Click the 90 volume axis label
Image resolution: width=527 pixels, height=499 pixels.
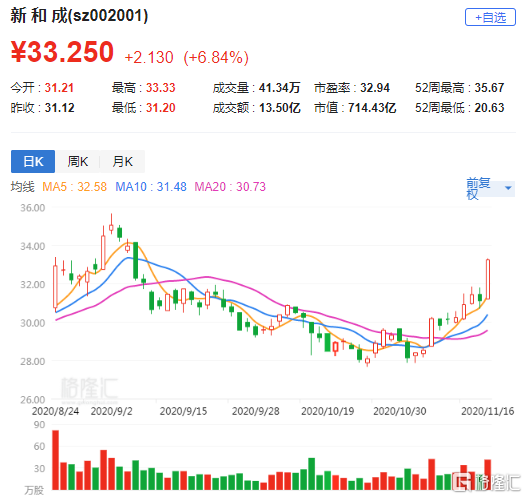(x=39, y=425)
